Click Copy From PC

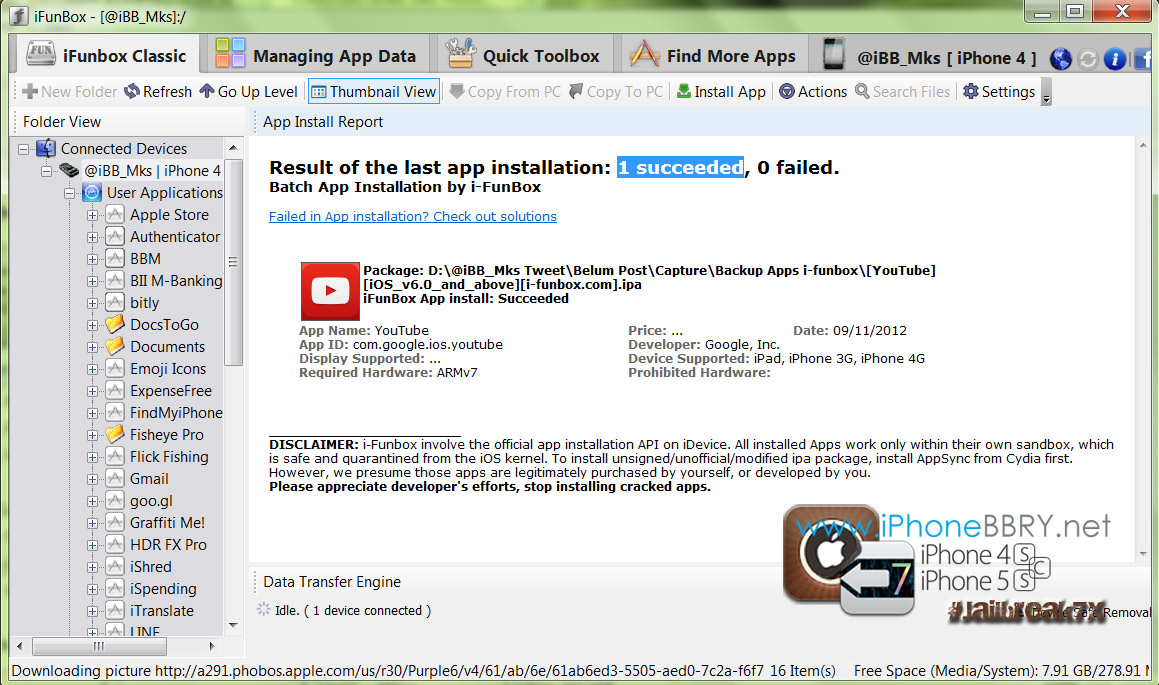coord(506,92)
